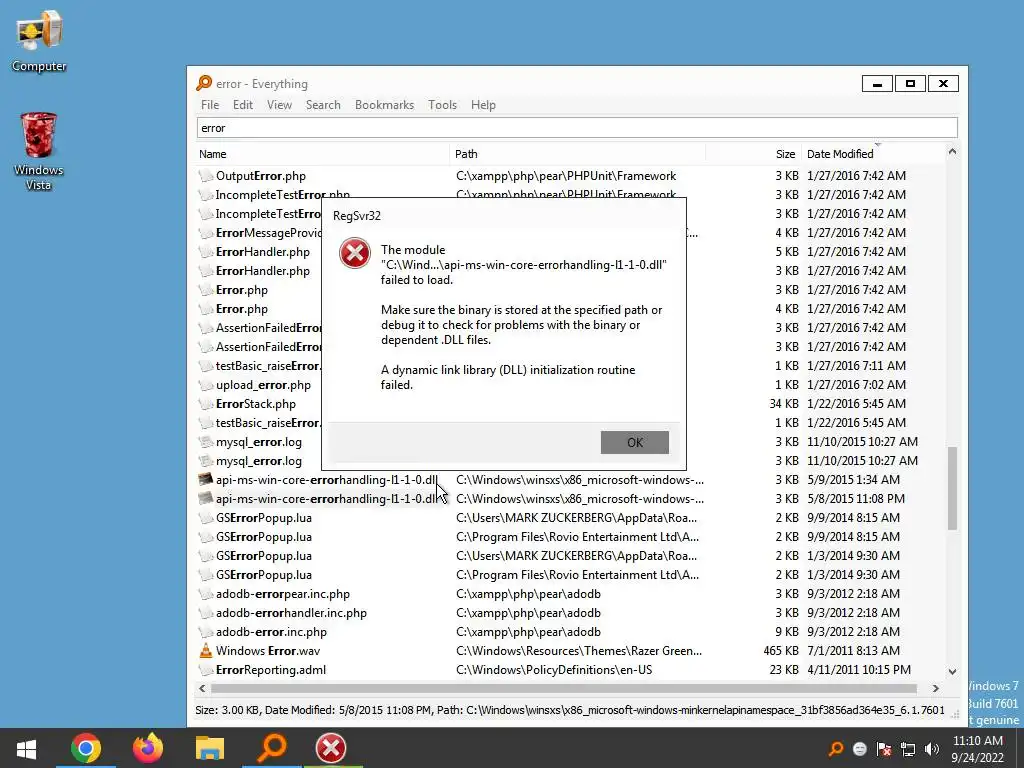This screenshot has height=768, width=1024.
Task: Click the file icon of adodb-error.inc.php
Action: (206, 632)
